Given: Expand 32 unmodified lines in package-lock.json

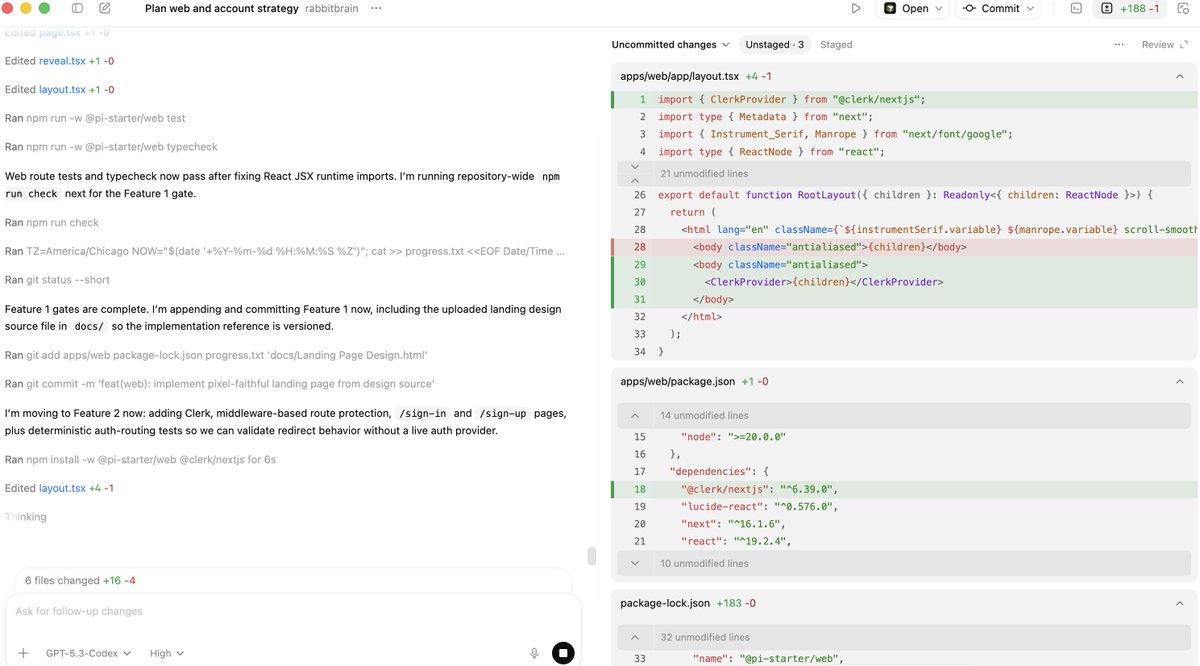Looking at the screenshot, I should (x=904, y=637).
